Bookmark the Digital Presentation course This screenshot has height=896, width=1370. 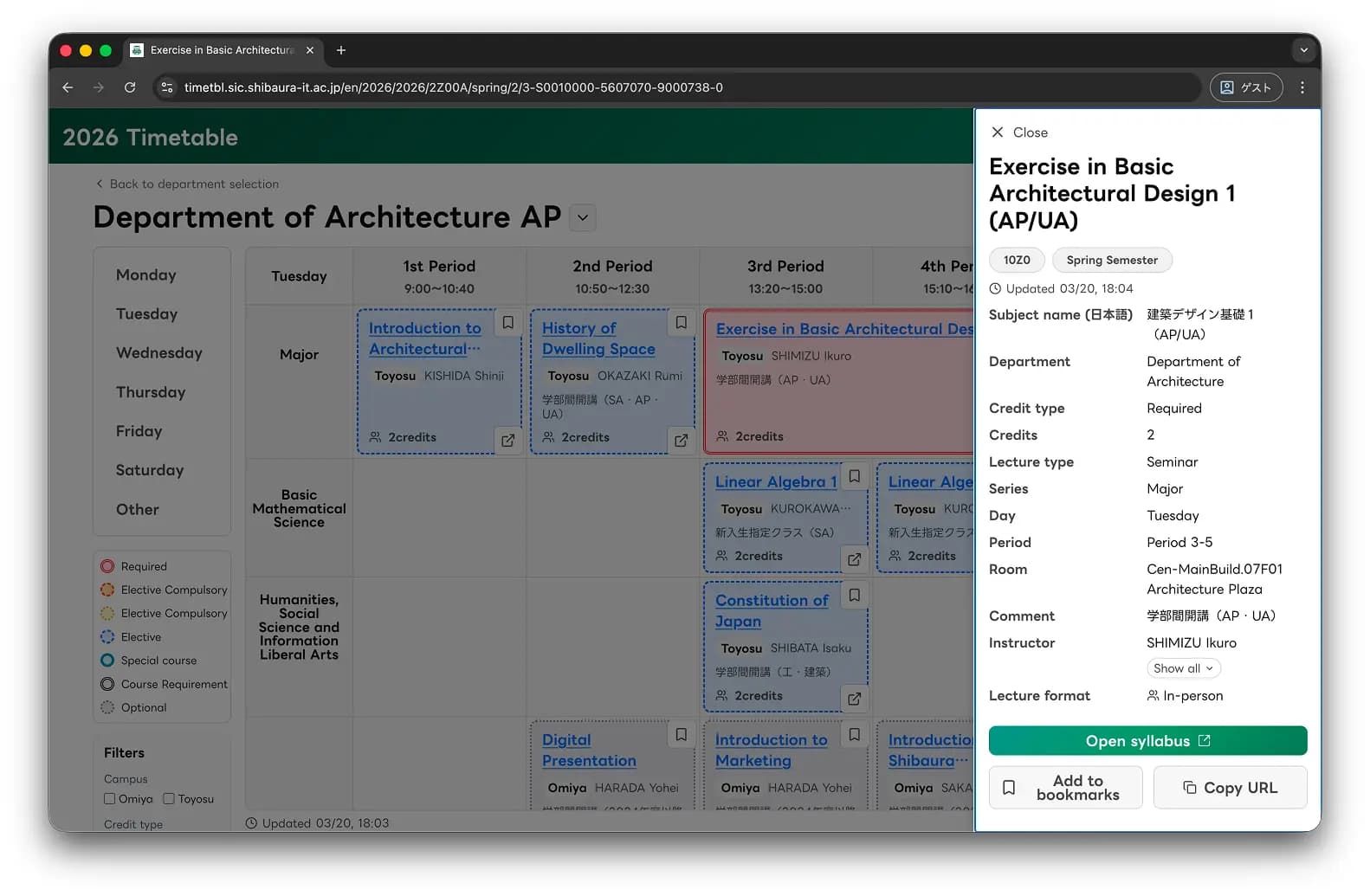point(682,735)
